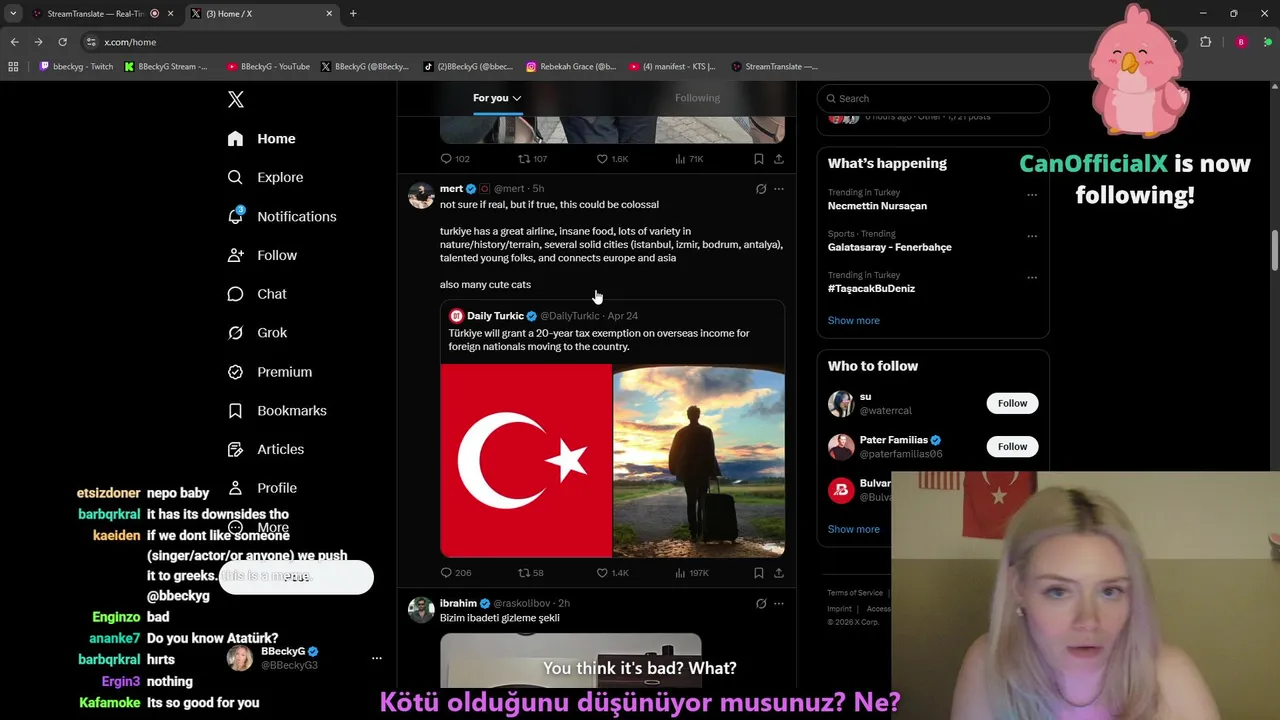Open Daily Turkic account name
Image resolution: width=1280 pixels, height=720 pixels.
point(495,316)
